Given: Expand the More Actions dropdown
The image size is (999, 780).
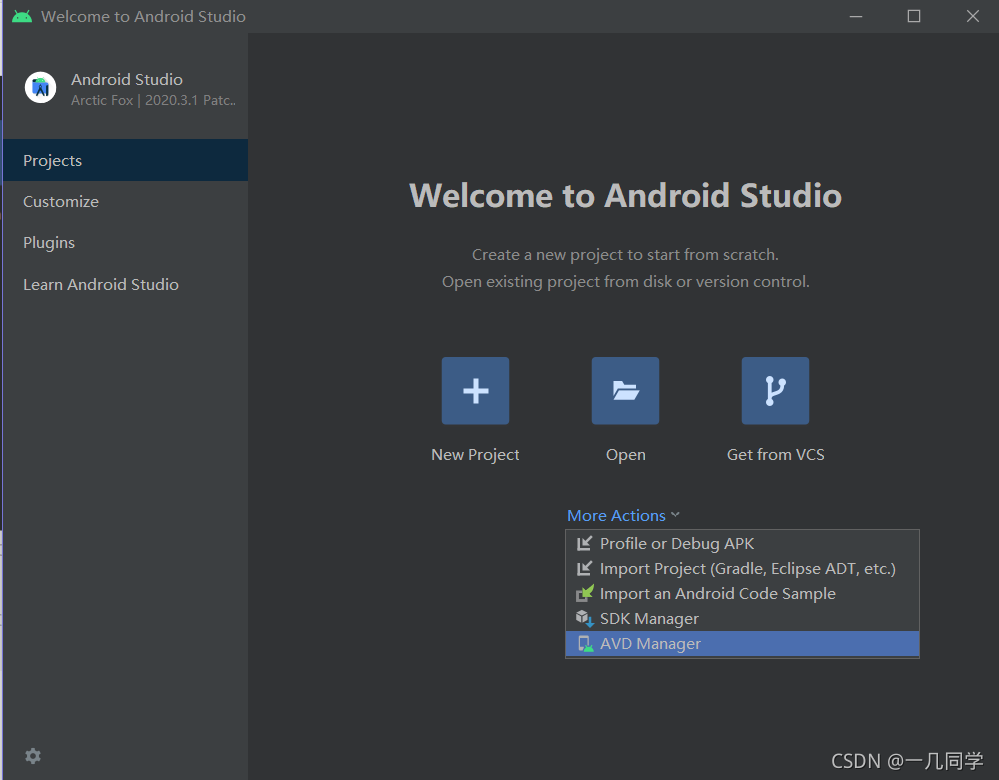Looking at the screenshot, I should 623,515.
